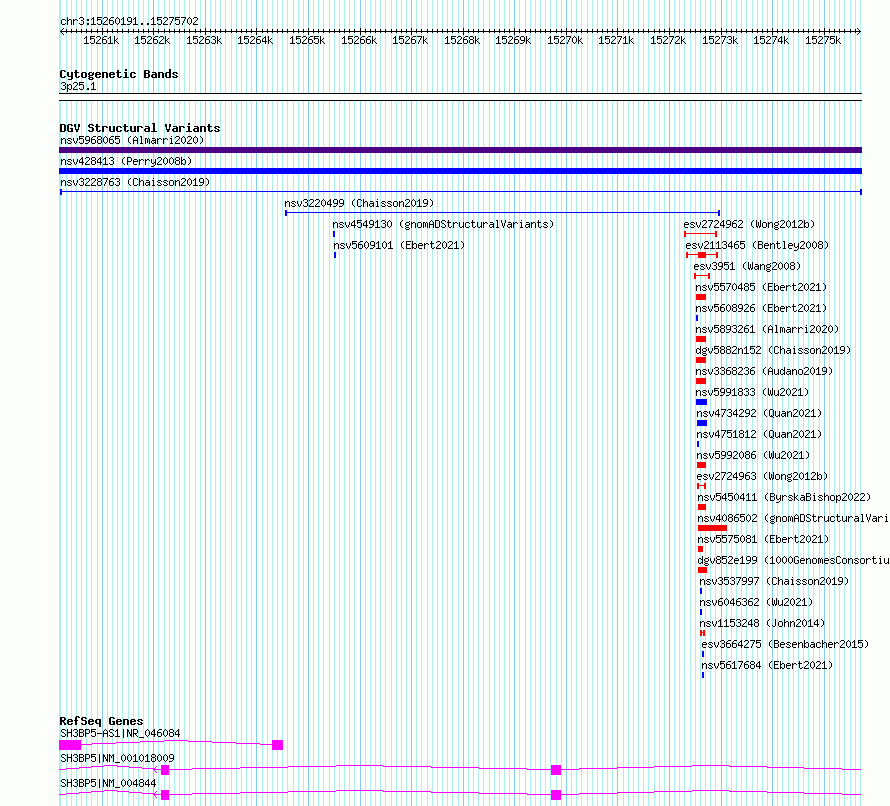Click the right SH3BP5-AS1 magenta exon block
The width and height of the screenshot is (890, 806).
click(x=278, y=745)
